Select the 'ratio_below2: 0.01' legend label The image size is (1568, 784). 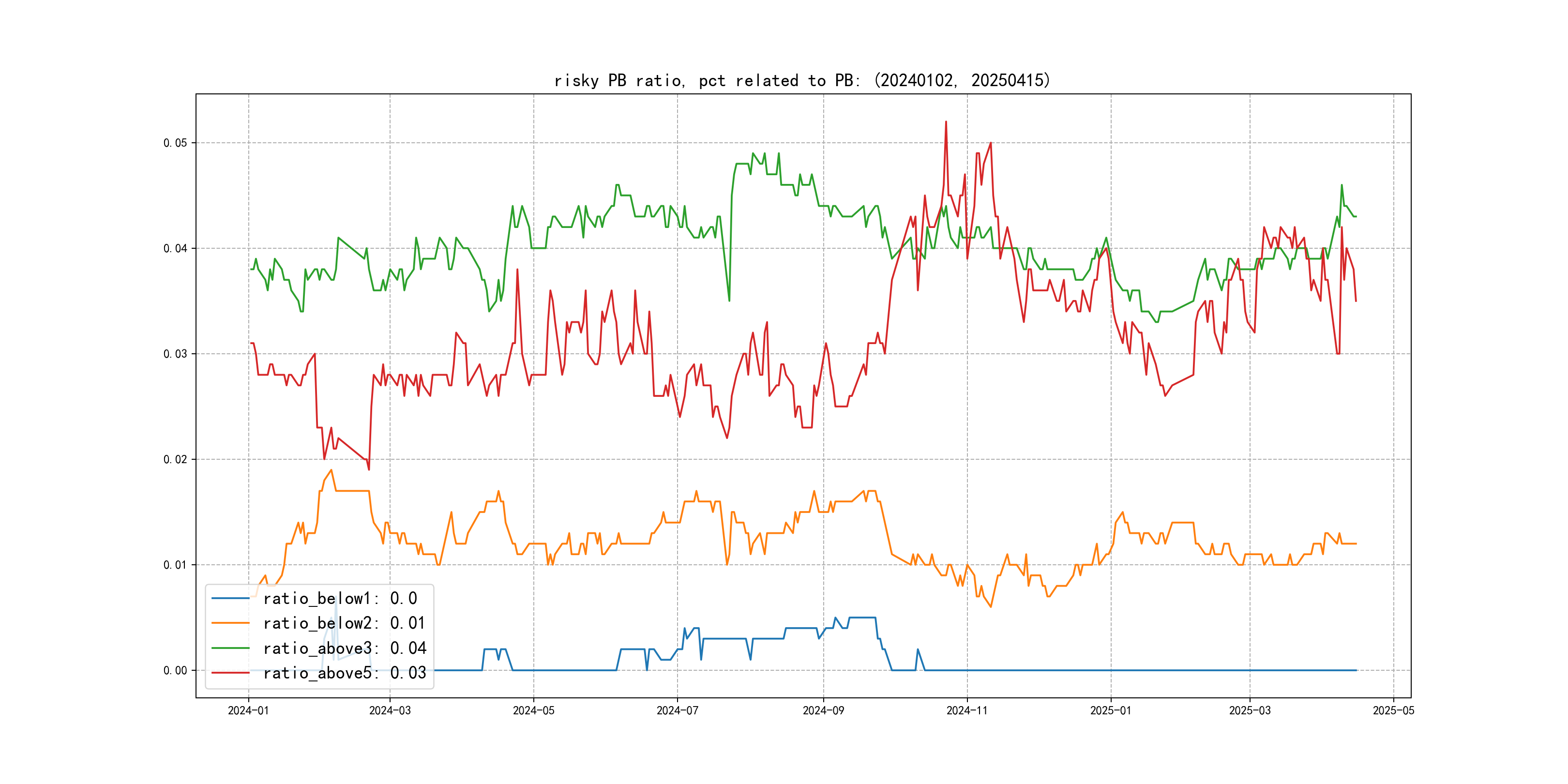pyautogui.click(x=344, y=623)
